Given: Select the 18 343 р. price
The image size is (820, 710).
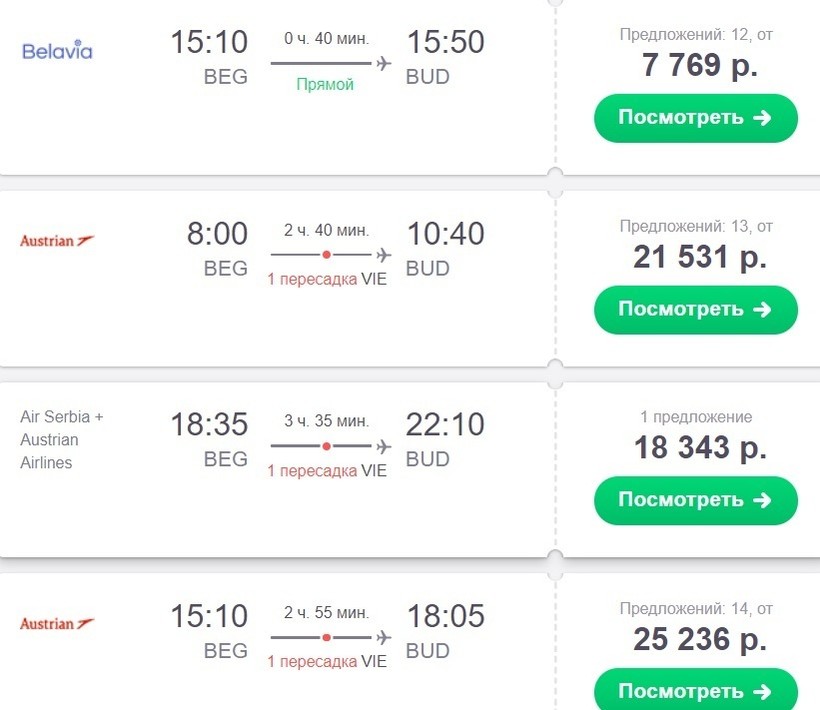Looking at the screenshot, I should click(699, 447).
